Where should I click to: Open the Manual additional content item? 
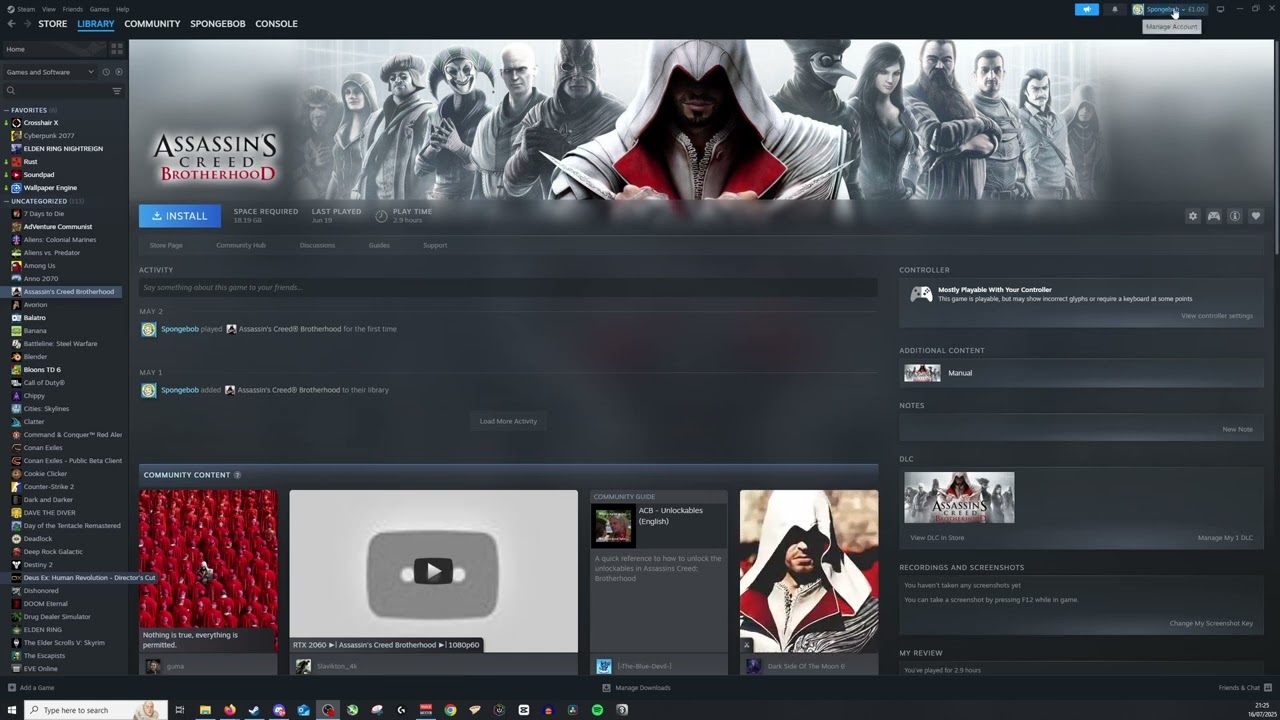[1081, 373]
